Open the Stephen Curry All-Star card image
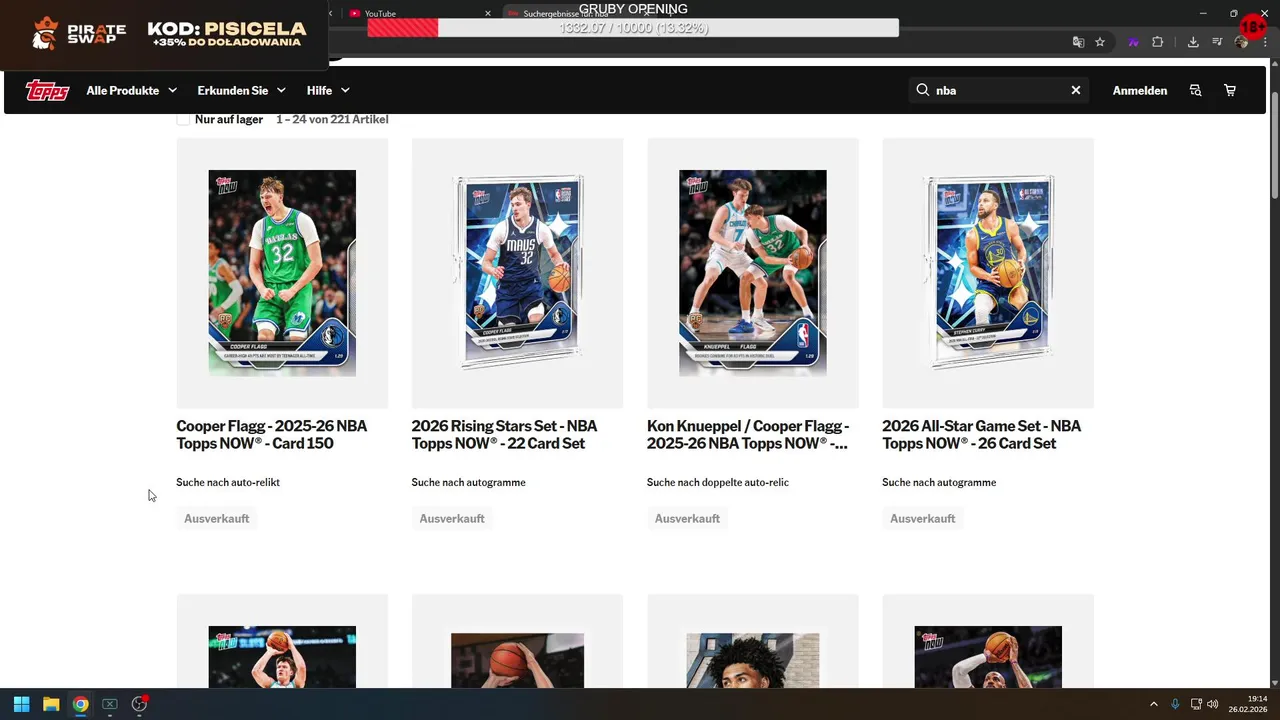The image size is (1280, 720). pyautogui.click(x=988, y=273)
